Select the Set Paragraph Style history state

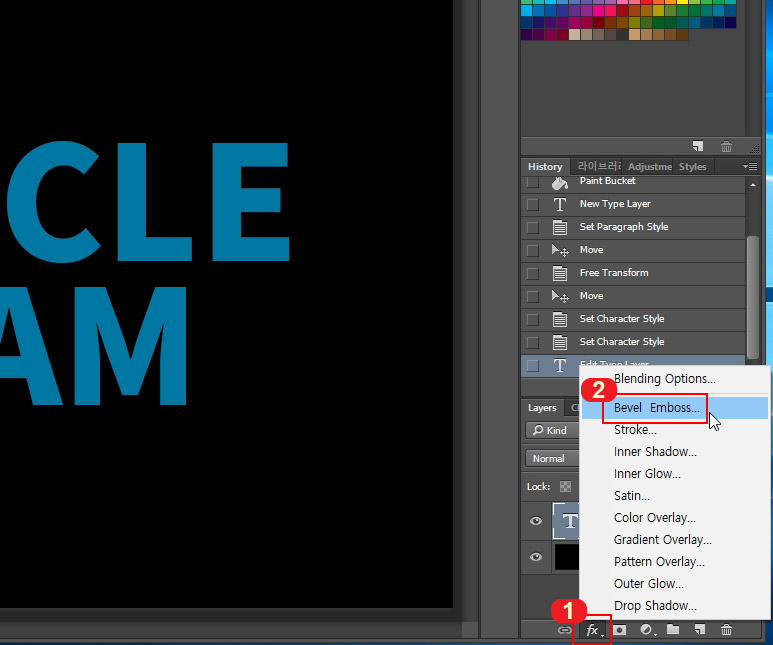[x=633, y=227]
